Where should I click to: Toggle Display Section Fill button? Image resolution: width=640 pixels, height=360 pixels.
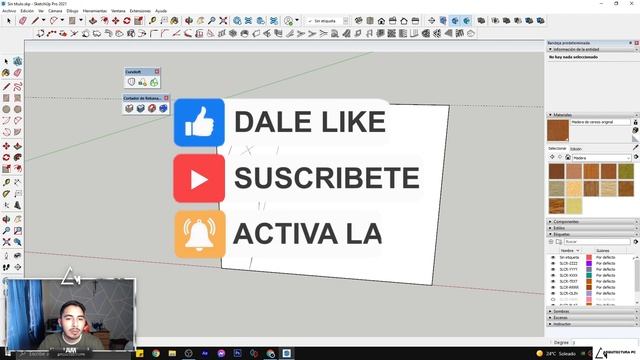[466, 20]
